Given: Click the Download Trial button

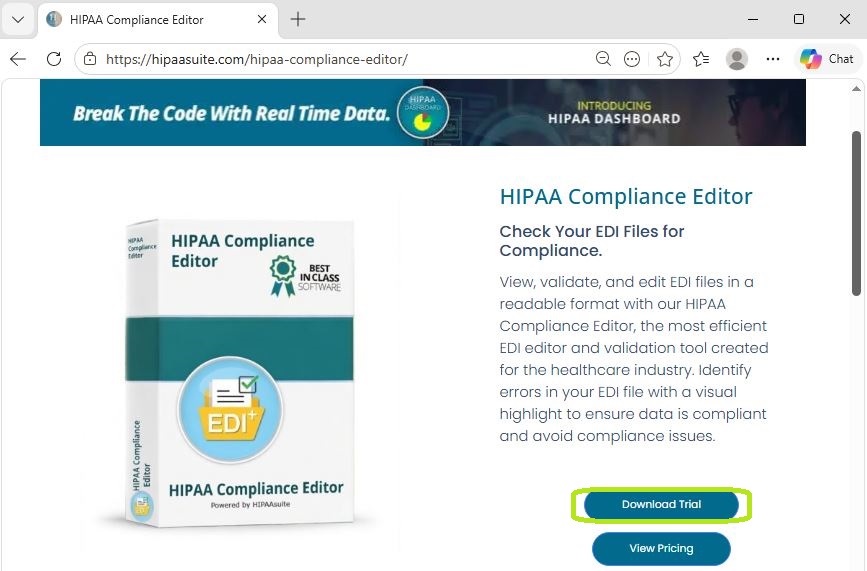Looking at the screenshot, I should click(661, 504).
